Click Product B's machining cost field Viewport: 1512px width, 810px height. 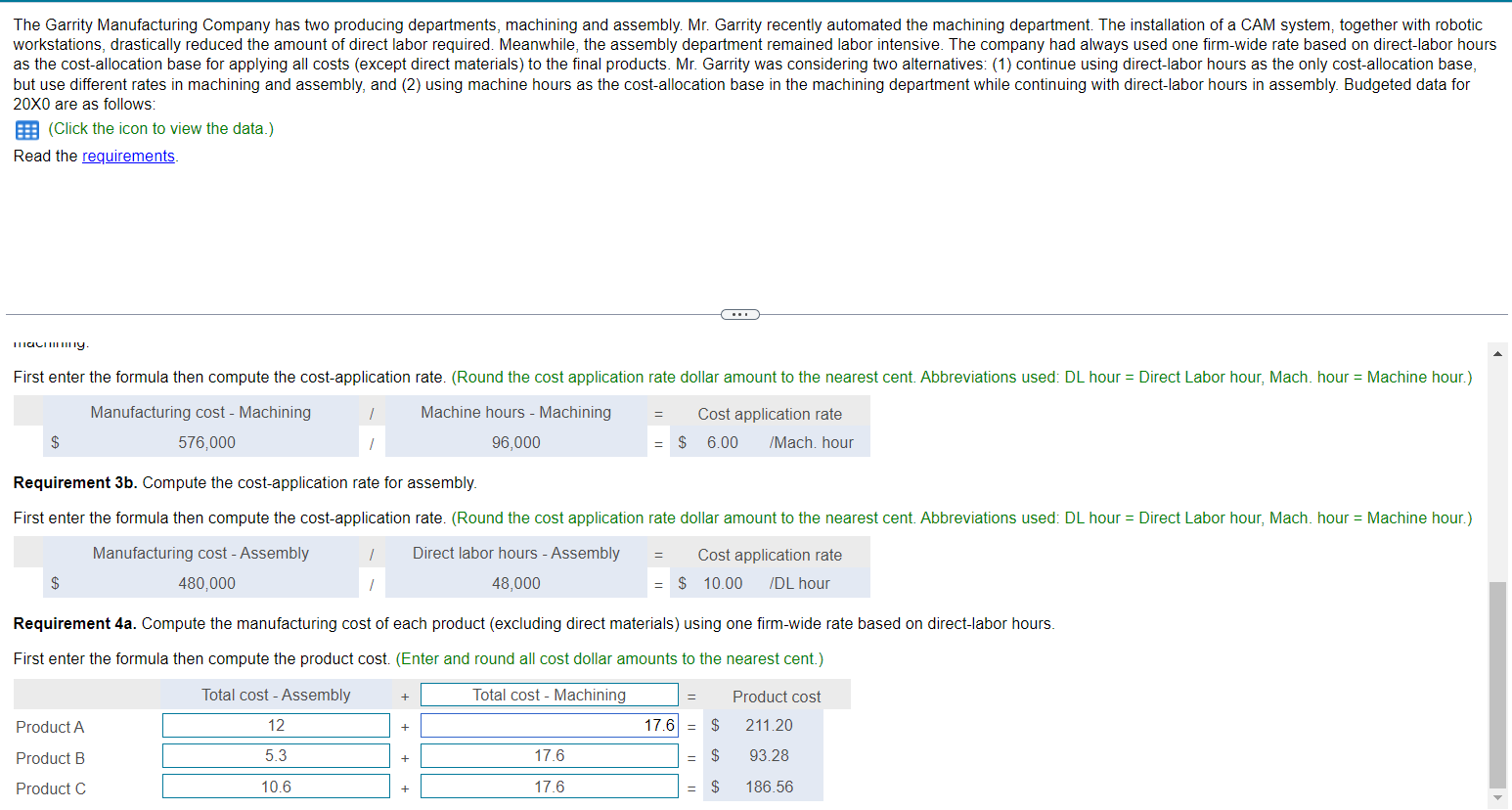tap(549, 755)
